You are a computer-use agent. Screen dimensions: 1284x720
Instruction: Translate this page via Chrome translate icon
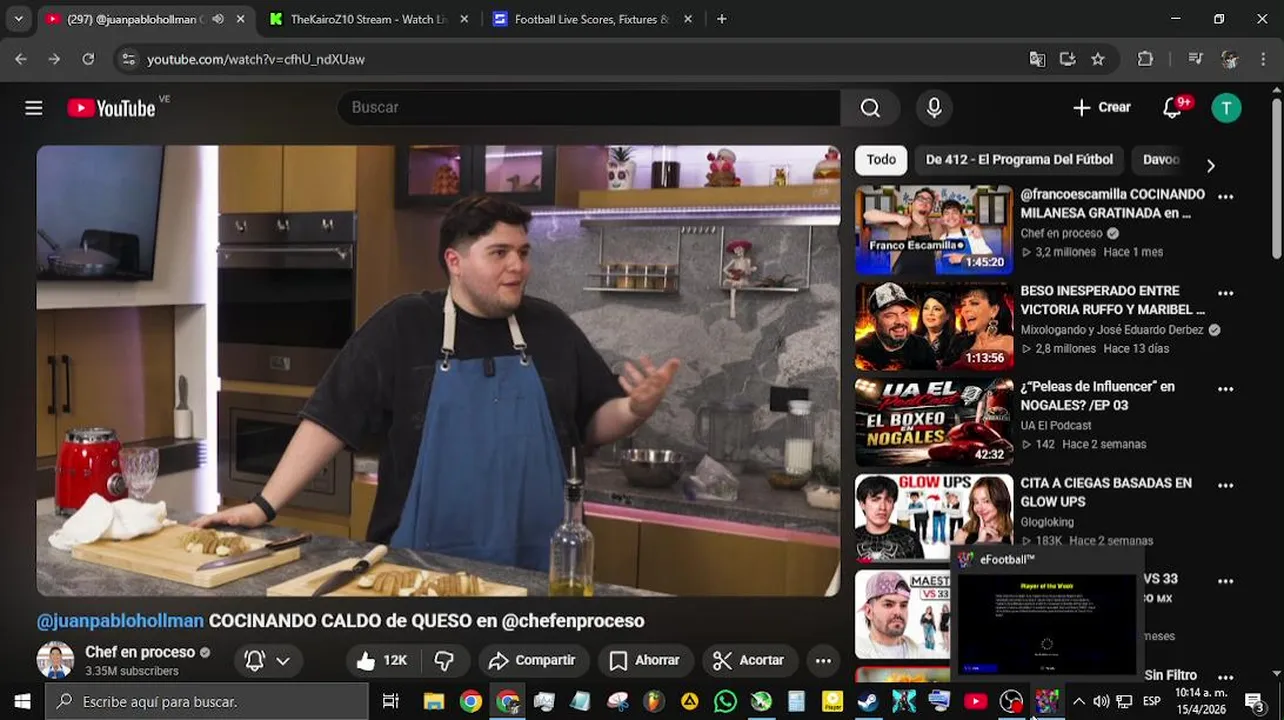coord(1037,59)
